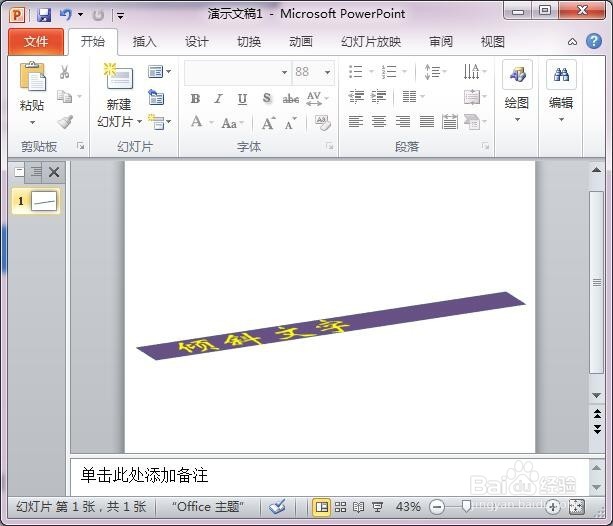Clear all formatting with the eraser icon

point(323,123)
